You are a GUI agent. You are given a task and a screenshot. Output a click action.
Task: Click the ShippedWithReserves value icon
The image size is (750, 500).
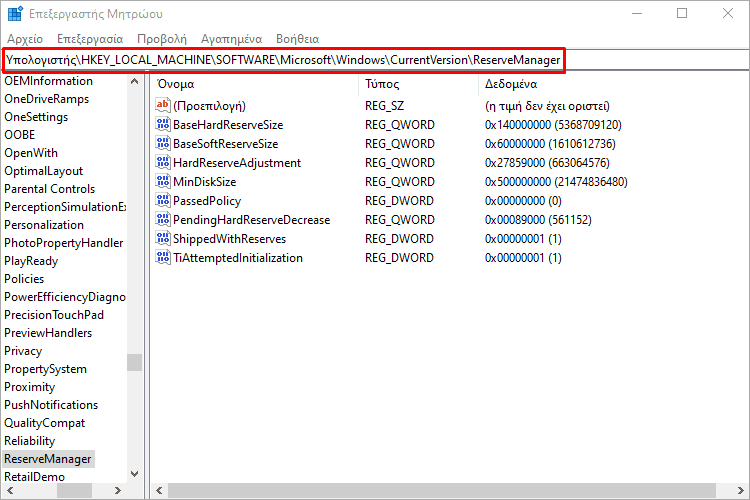[x=163, y=238]
